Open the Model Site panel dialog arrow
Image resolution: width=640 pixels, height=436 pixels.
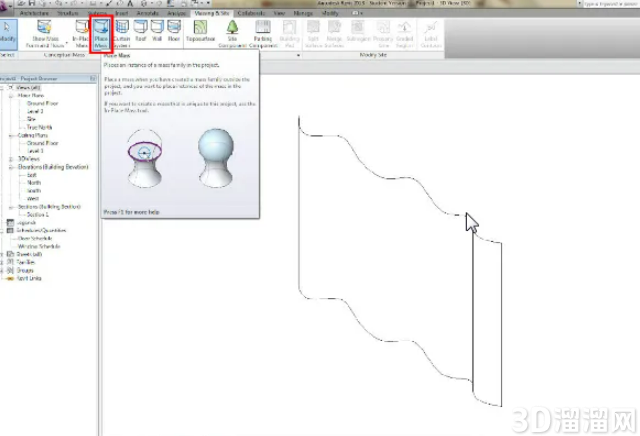(298, 55)
